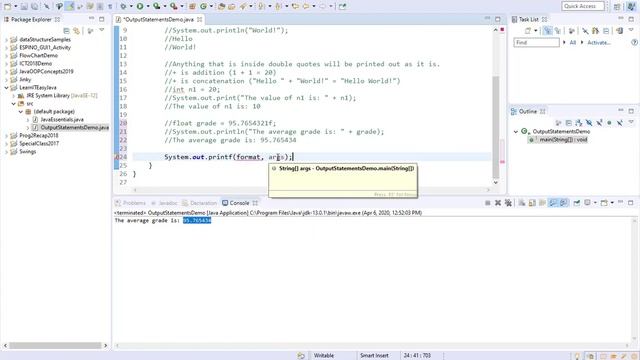Click Collapse All icon in Task List toolbar

tap(606, 31)
